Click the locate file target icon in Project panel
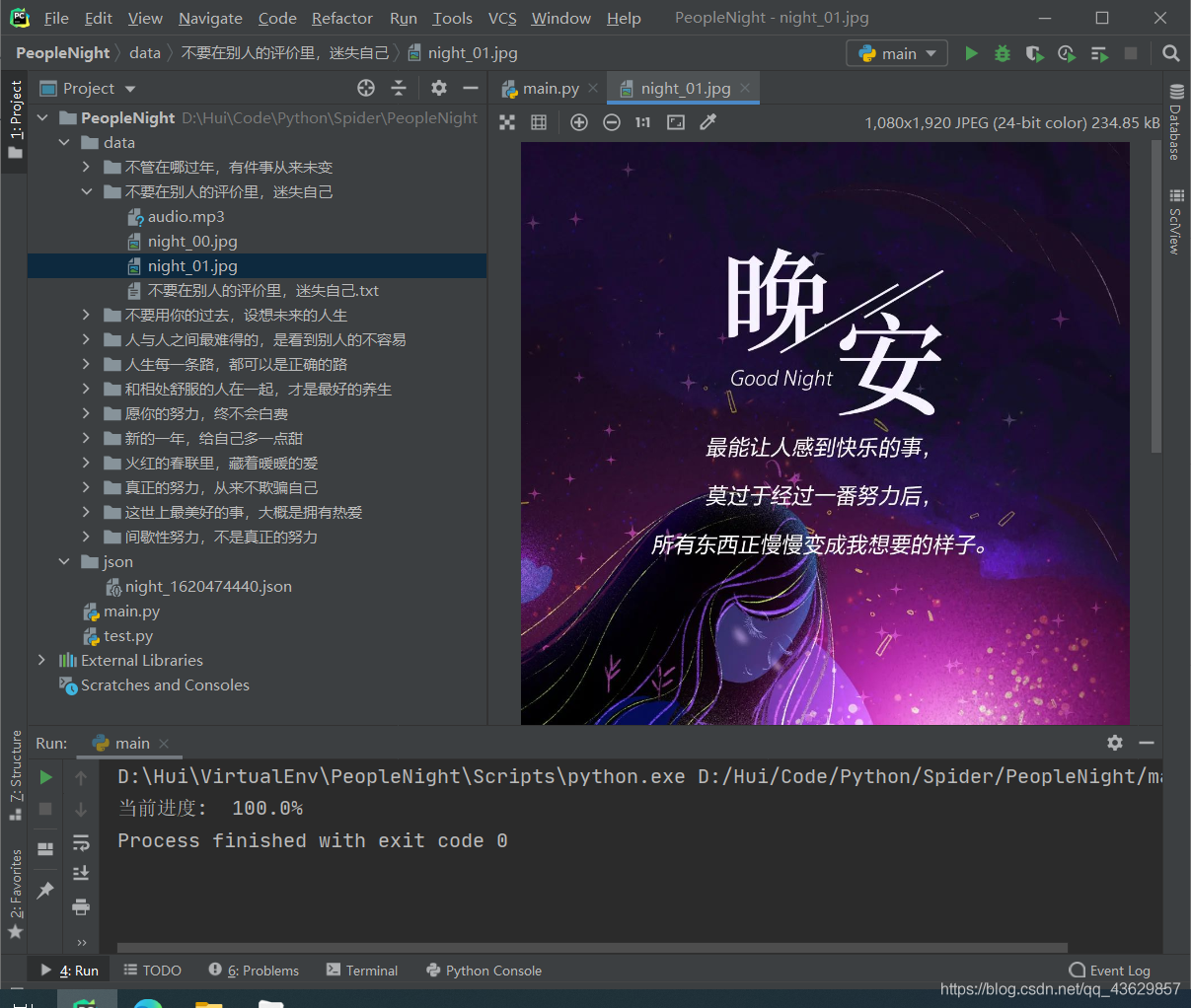The width and height of the screenshot is (1191, 1008). 366,88
